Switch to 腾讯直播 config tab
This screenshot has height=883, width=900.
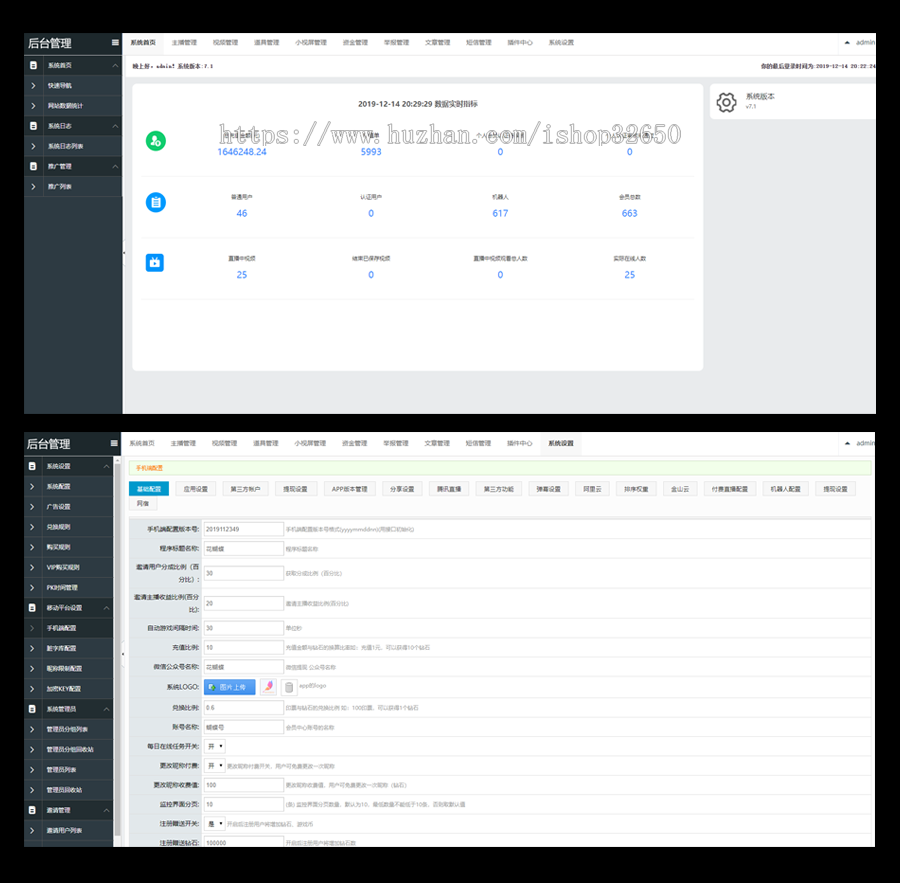coord(449,489)
